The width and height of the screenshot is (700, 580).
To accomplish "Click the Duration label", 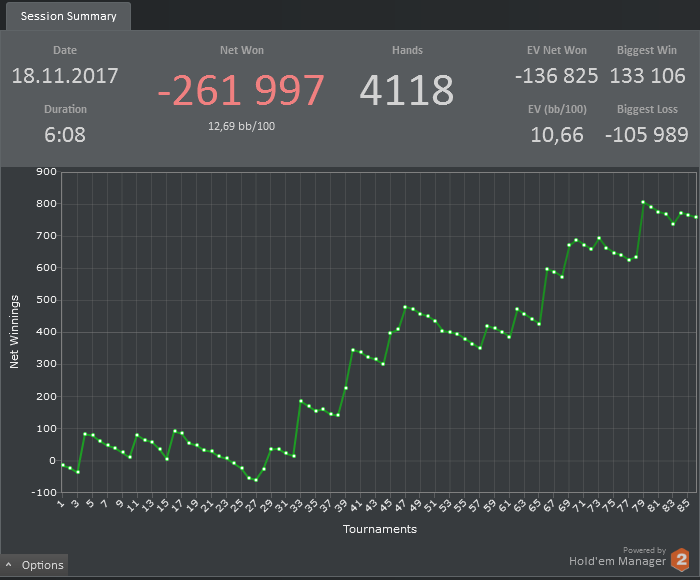I will [x=65, y=109].
